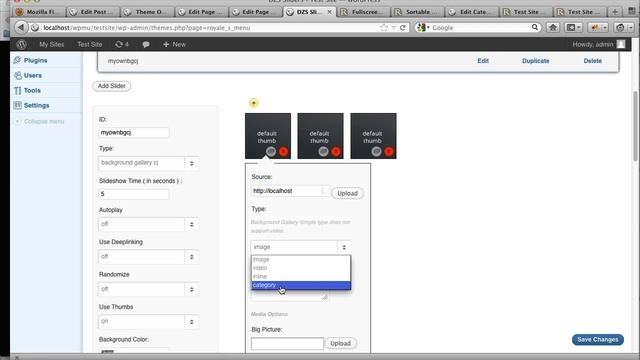Viewport: 640px width, 360px height.
Task: Click the item Type dropdown showing image
Action: 301,247
